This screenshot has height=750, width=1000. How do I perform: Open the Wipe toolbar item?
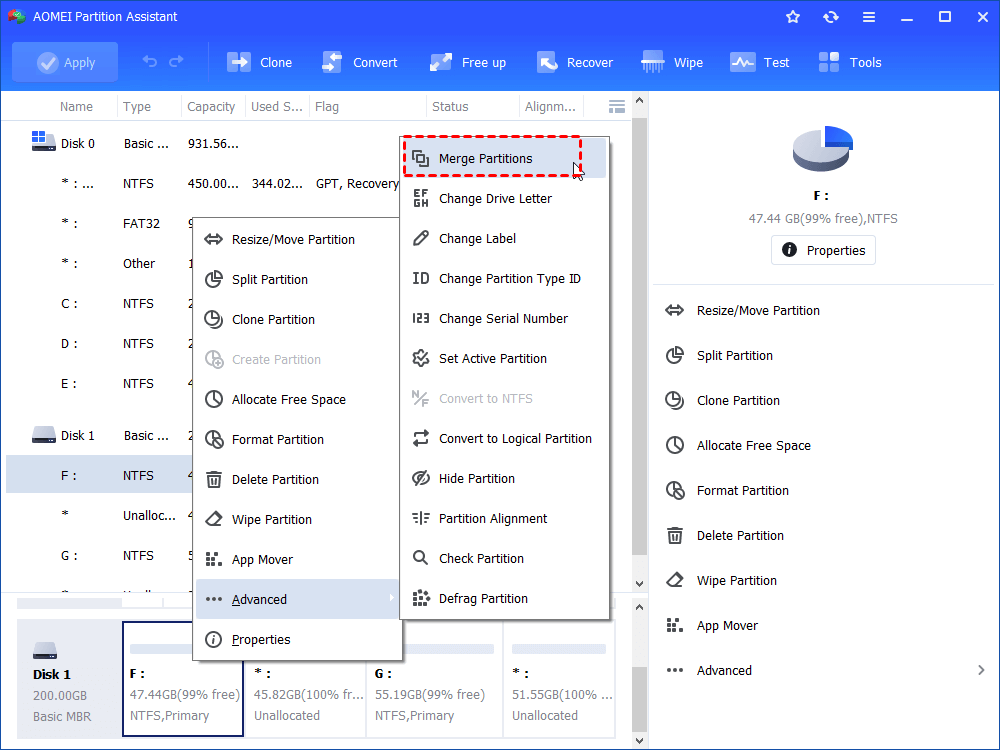point(672,62)
